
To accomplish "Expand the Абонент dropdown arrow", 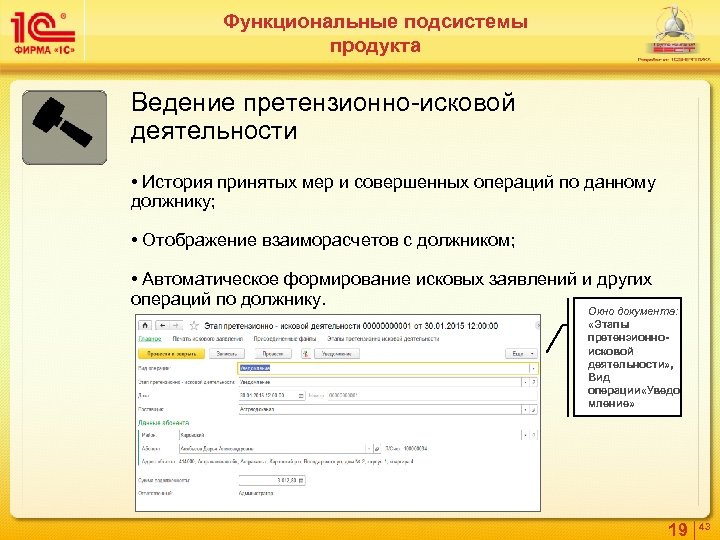I will [x=369, y=448].
